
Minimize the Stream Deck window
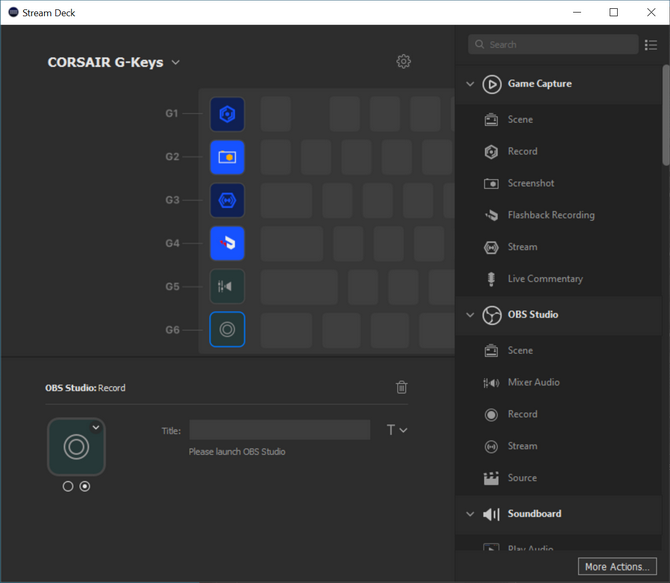click(577, 12)
